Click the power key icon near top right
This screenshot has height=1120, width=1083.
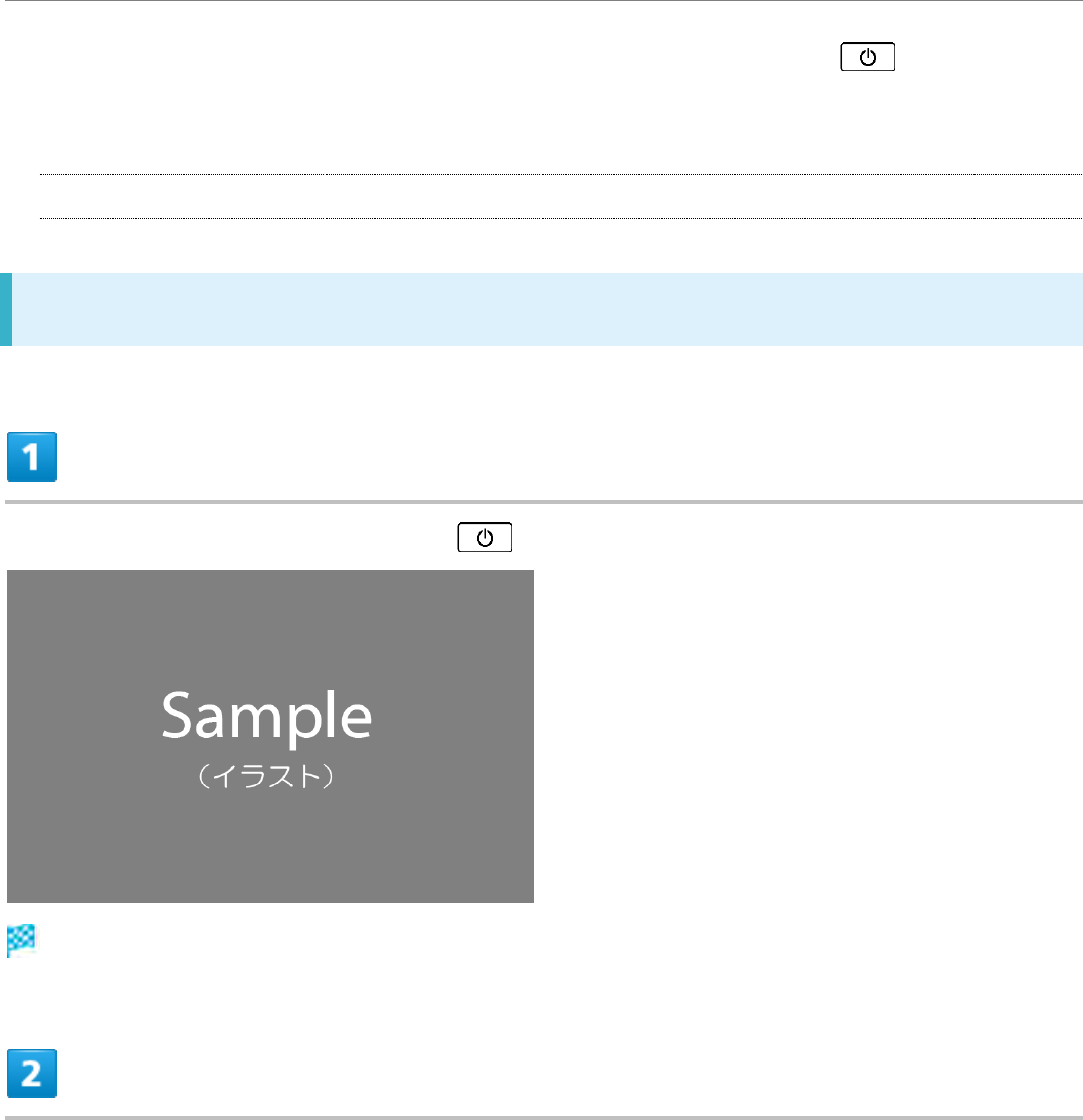pos(867,57)
